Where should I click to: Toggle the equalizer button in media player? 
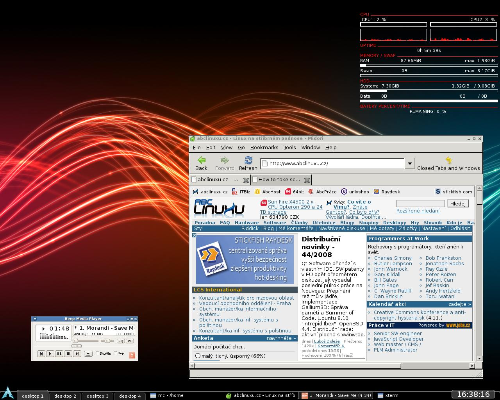(121, 341)
